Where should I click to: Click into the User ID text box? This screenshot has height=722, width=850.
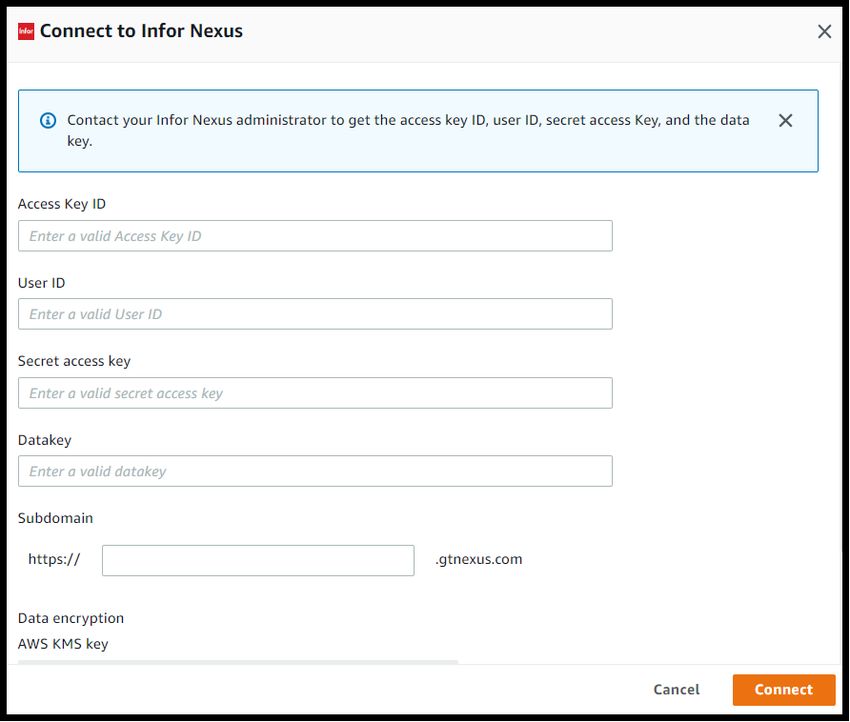coord(315,314)
